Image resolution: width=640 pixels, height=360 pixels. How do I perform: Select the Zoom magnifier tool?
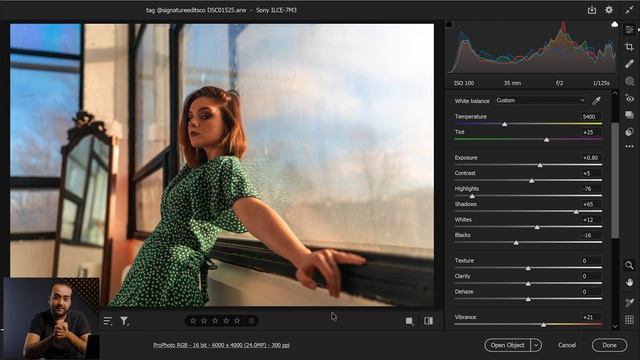point(629,265)
